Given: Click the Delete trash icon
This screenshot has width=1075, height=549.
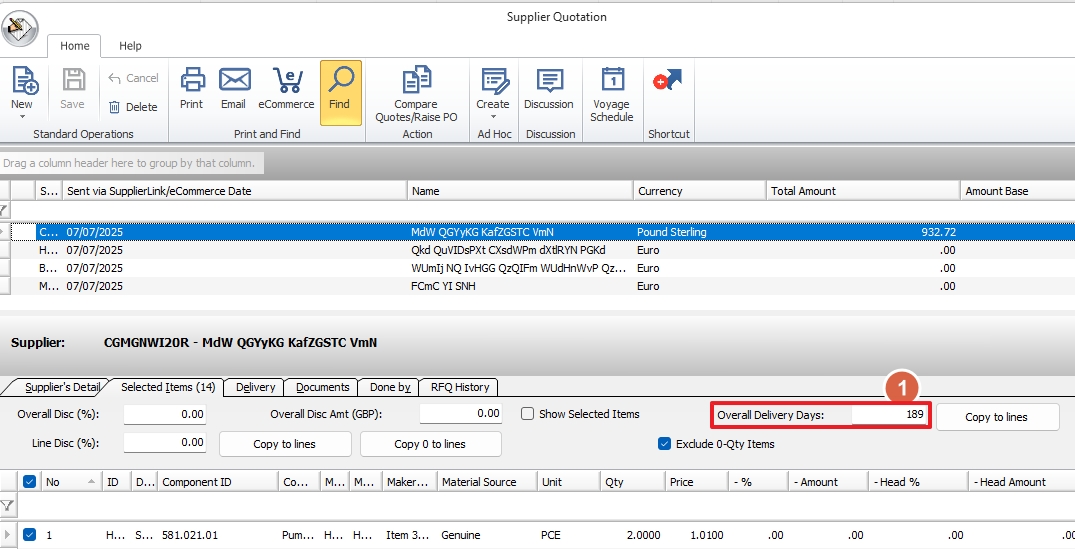Looking at the screenshot, I should pyautogui.click(x=114, y=107).
